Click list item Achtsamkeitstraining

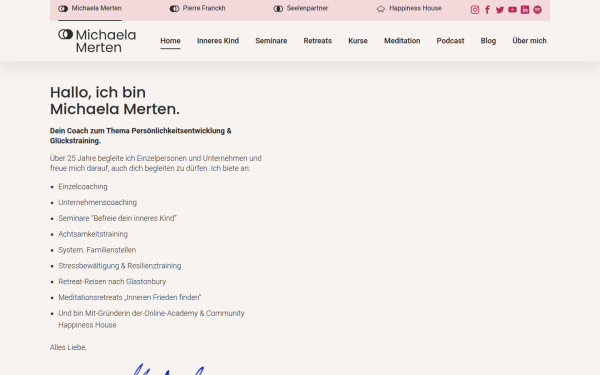(93, 234)
